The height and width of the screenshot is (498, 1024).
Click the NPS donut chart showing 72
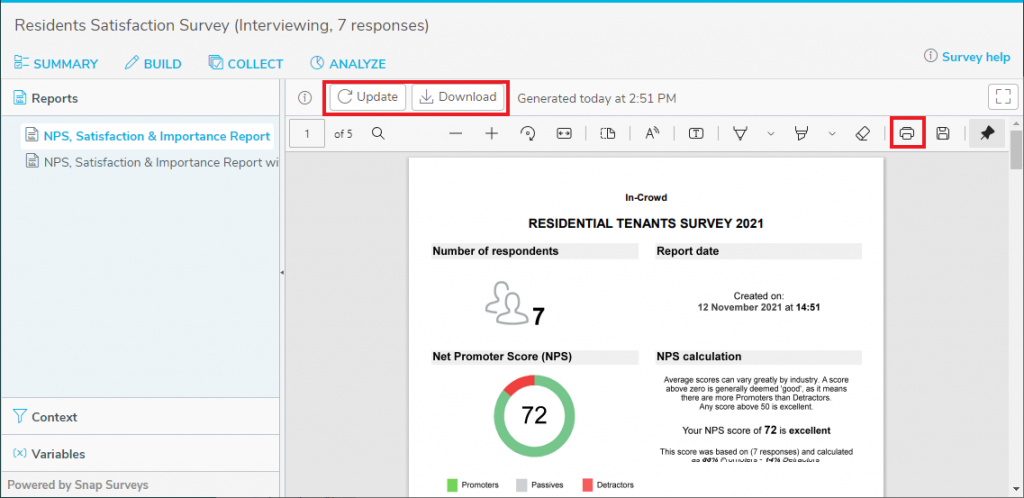pos(534,415)
